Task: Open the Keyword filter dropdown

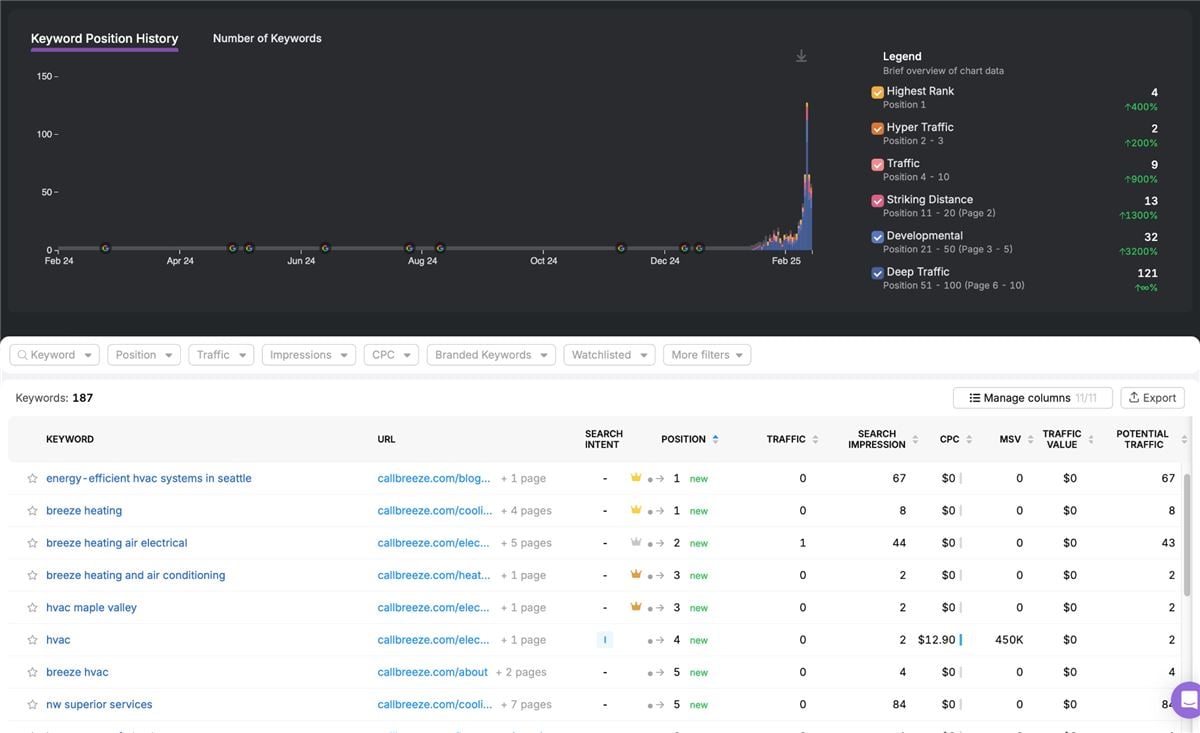Action: click(54, 355)
